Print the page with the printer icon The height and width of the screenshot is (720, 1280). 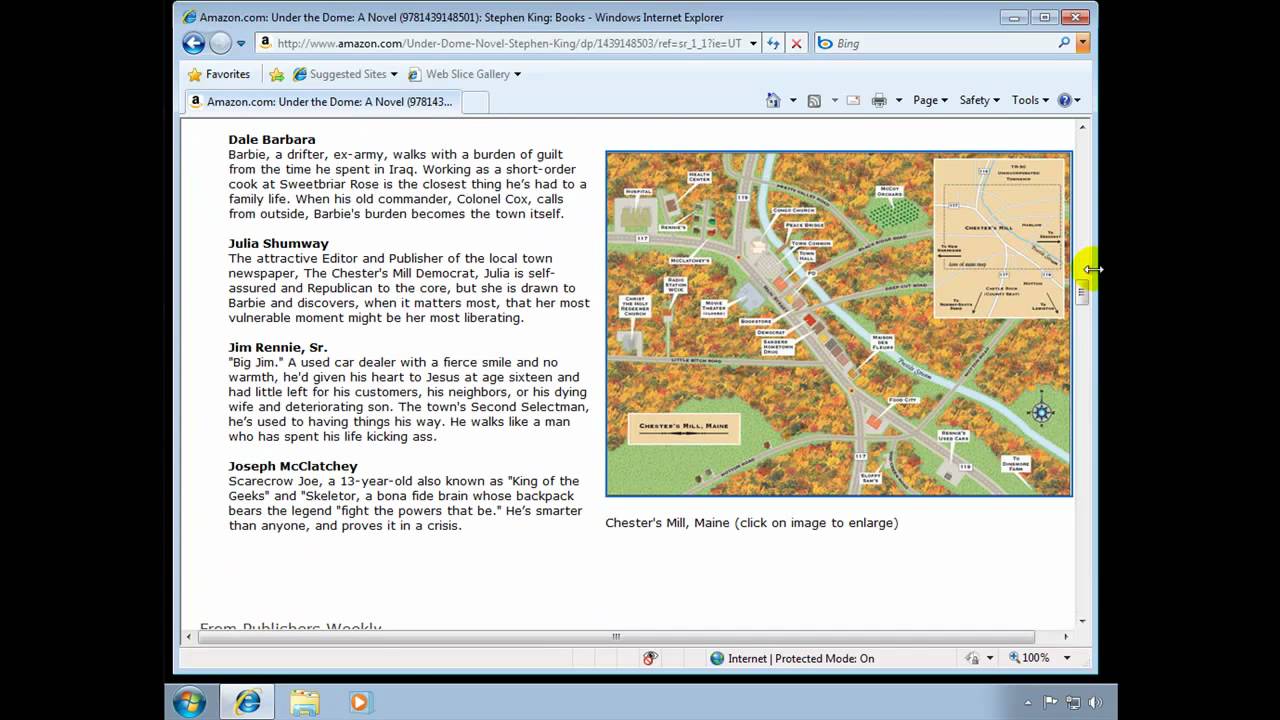(x=879, y=100)
